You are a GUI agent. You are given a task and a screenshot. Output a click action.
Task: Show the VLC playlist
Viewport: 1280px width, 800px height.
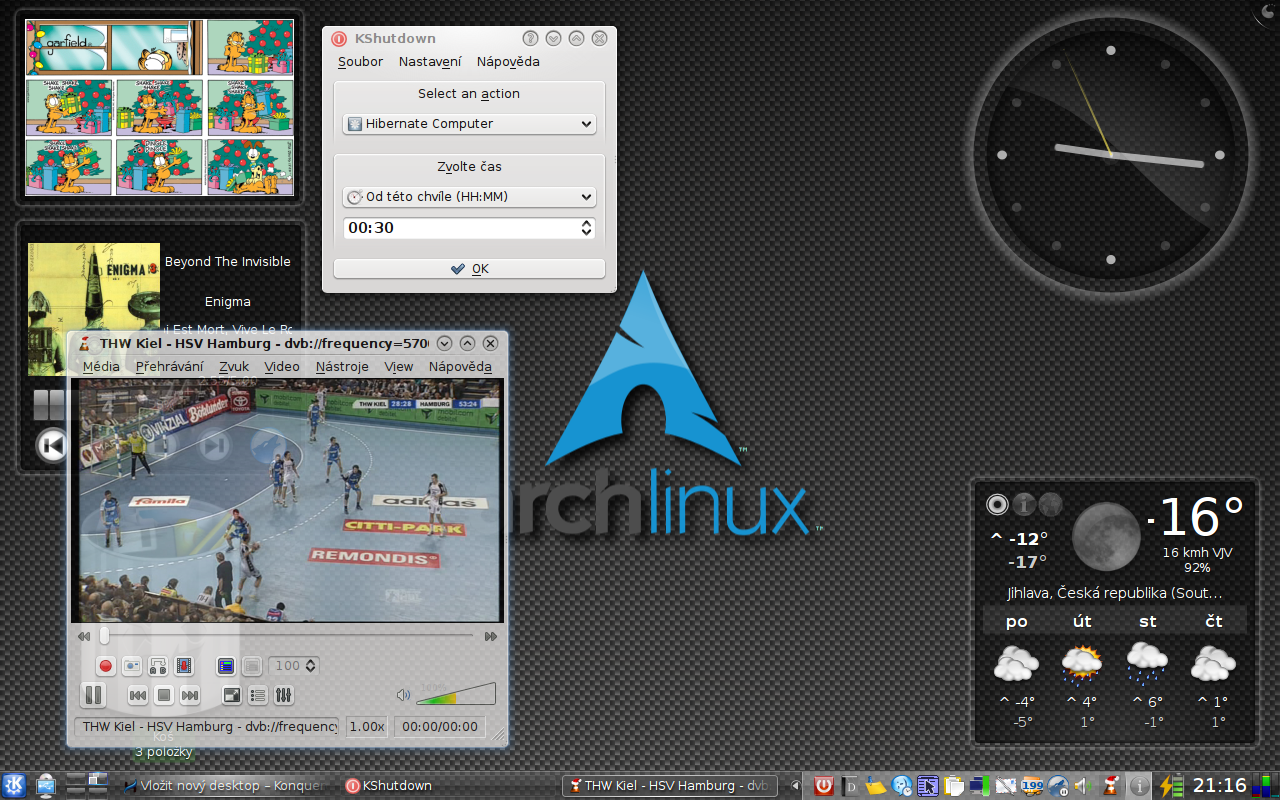pos(257,695)
